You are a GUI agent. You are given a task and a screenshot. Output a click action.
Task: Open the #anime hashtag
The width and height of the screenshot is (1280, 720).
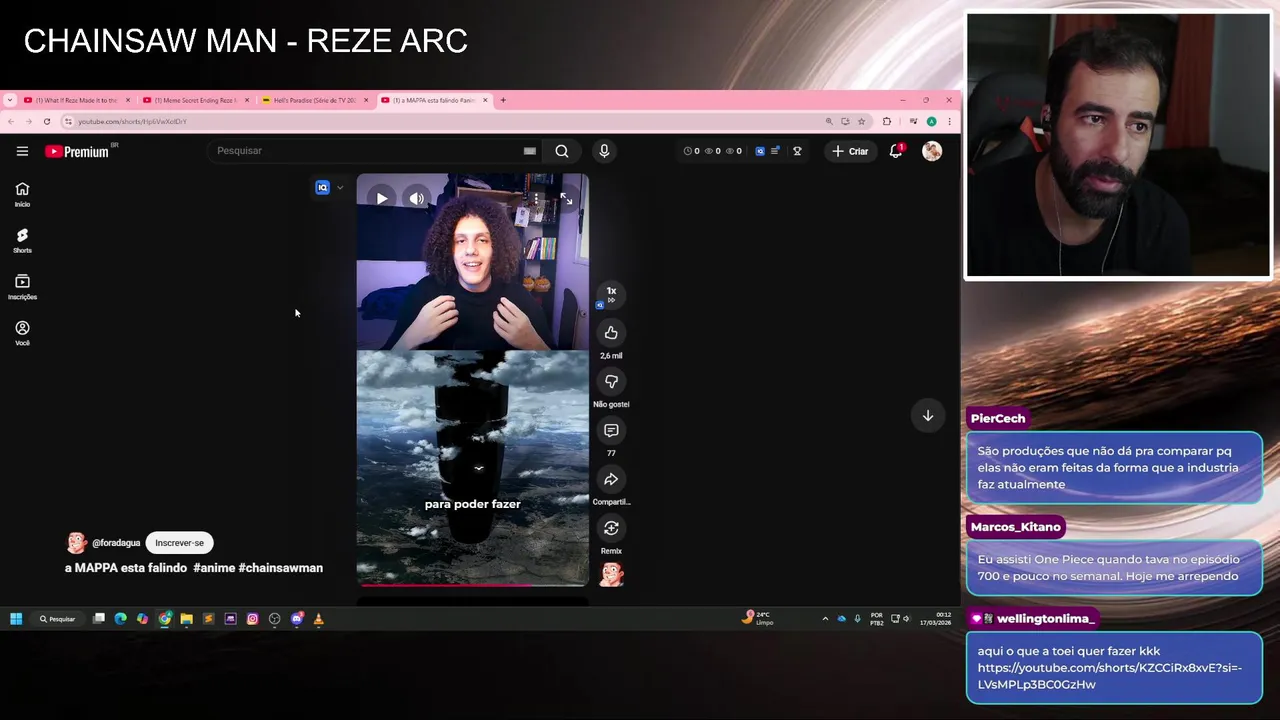tap(214, 568)
